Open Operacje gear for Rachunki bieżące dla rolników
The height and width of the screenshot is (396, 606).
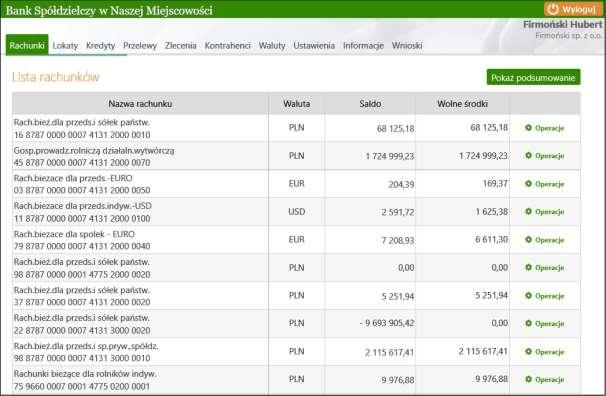[x=528, y=379]
